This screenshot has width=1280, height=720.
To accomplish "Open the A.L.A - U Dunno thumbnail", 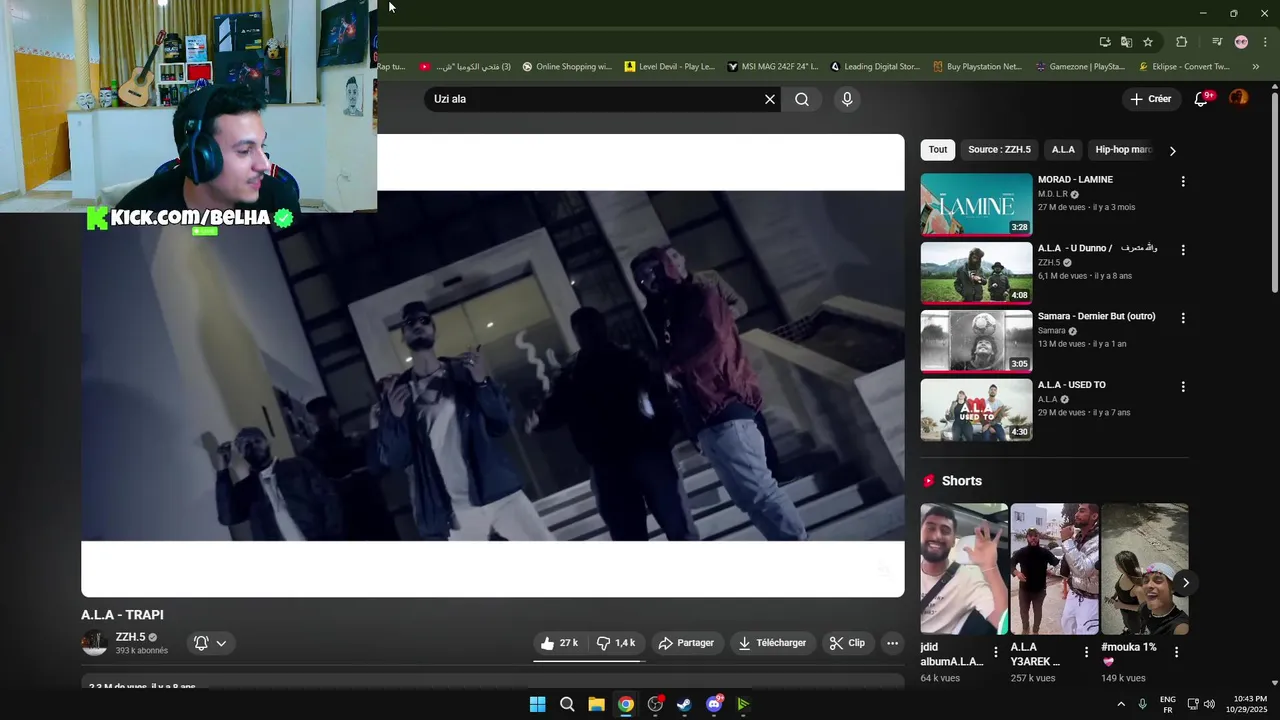I will (976, 273).
